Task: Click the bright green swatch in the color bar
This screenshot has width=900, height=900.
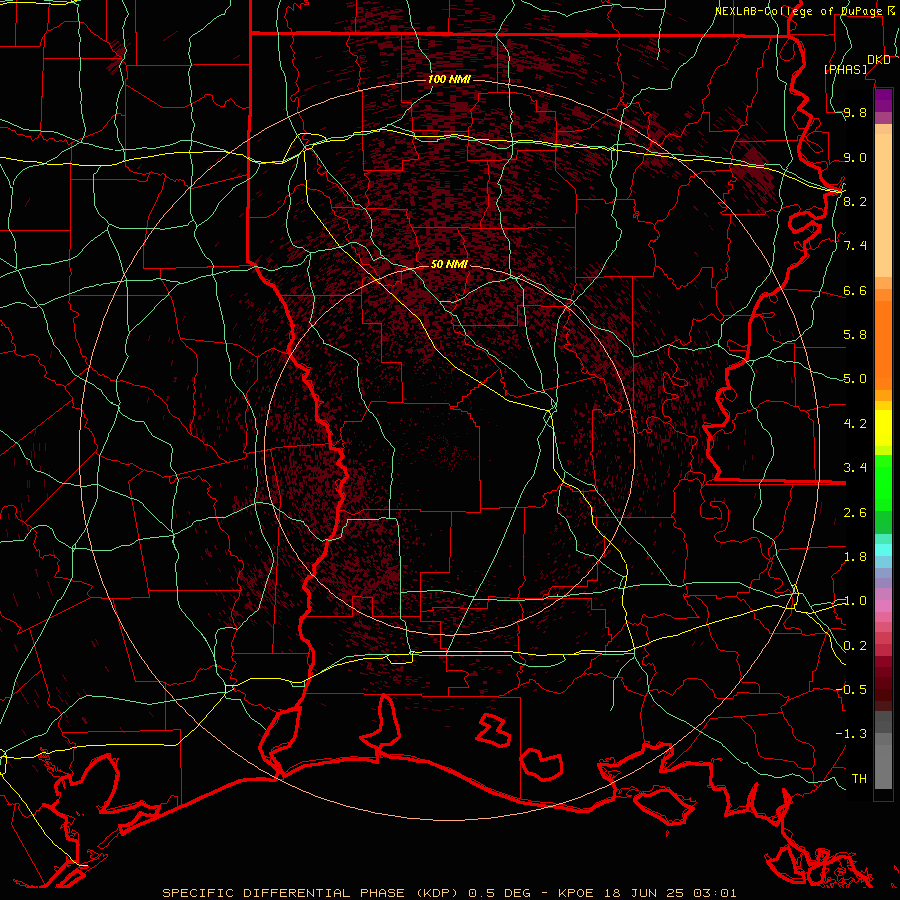Action: 883,482
